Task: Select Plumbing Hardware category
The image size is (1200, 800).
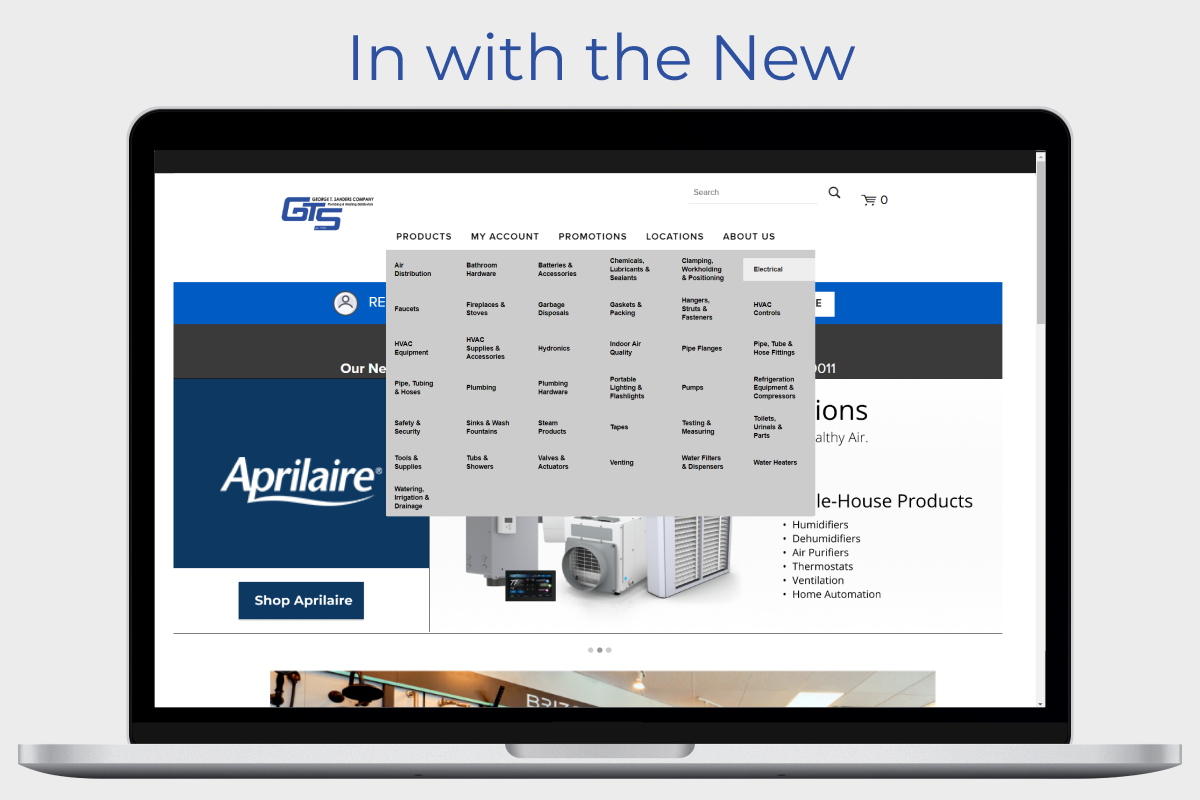Action: (x=553, y=388)
